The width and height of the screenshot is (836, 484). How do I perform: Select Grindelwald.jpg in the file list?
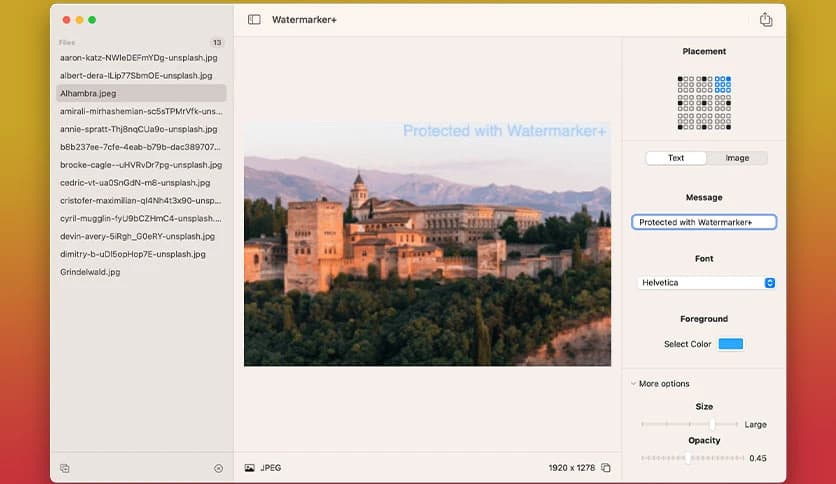tap(90, 272)
